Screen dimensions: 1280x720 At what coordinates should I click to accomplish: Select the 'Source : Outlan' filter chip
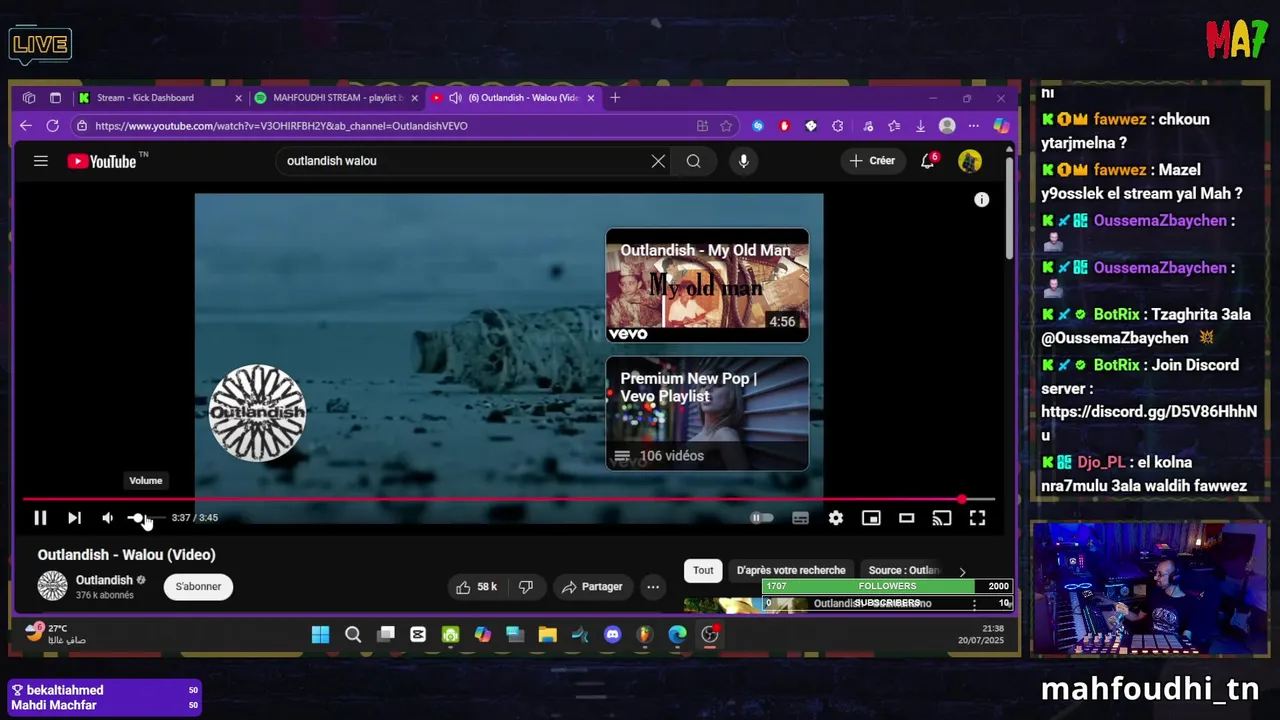click(x=903, y=570)
